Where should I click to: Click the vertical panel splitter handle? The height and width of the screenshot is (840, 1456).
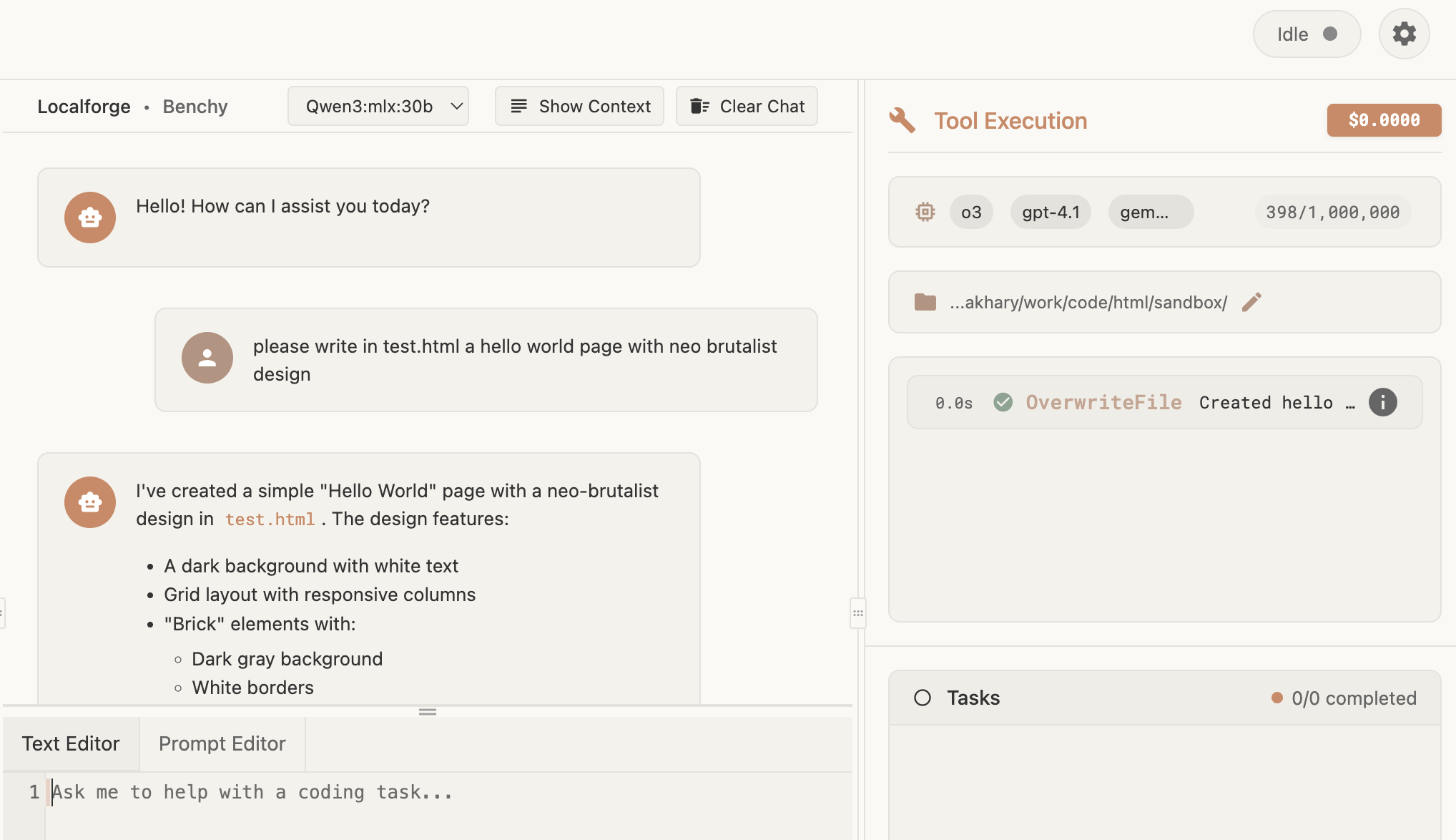[x=858, y=613]
